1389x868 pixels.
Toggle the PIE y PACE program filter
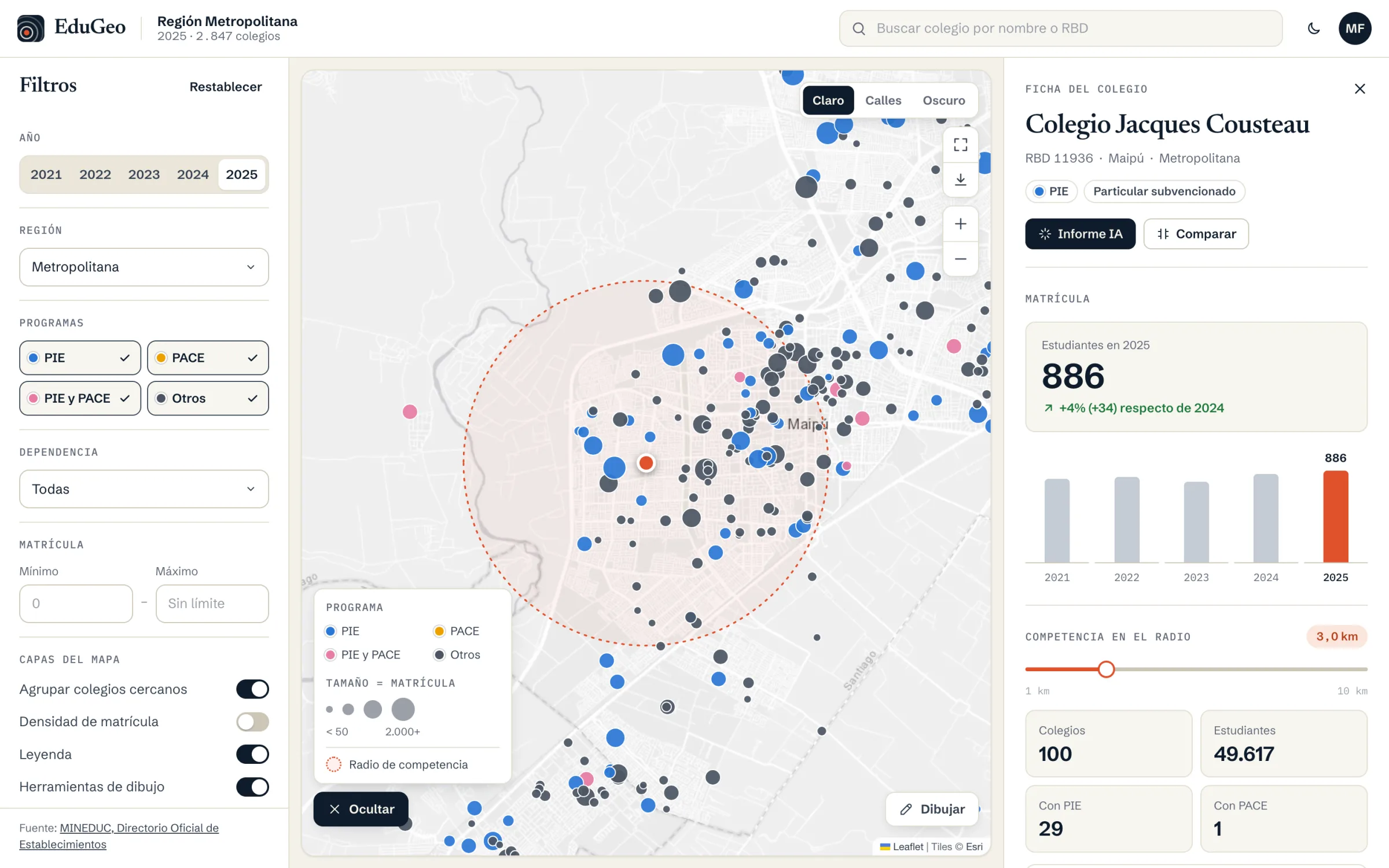tap(80, 398)
